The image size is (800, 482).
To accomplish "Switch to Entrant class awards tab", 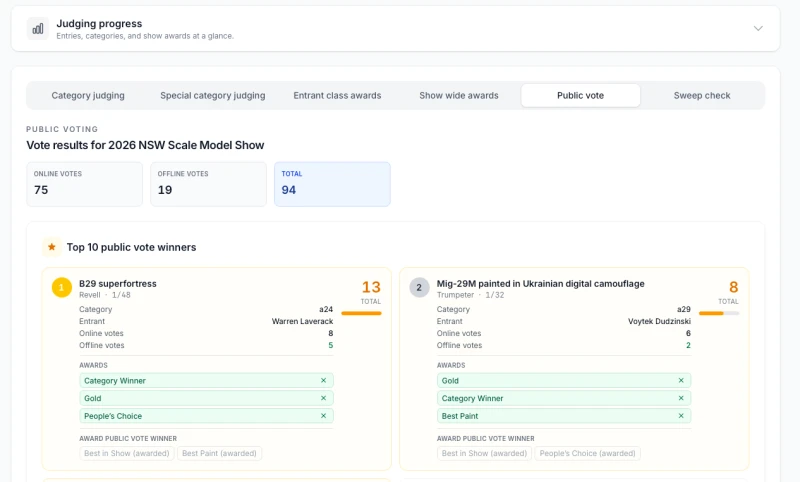I will click(337, 95).
